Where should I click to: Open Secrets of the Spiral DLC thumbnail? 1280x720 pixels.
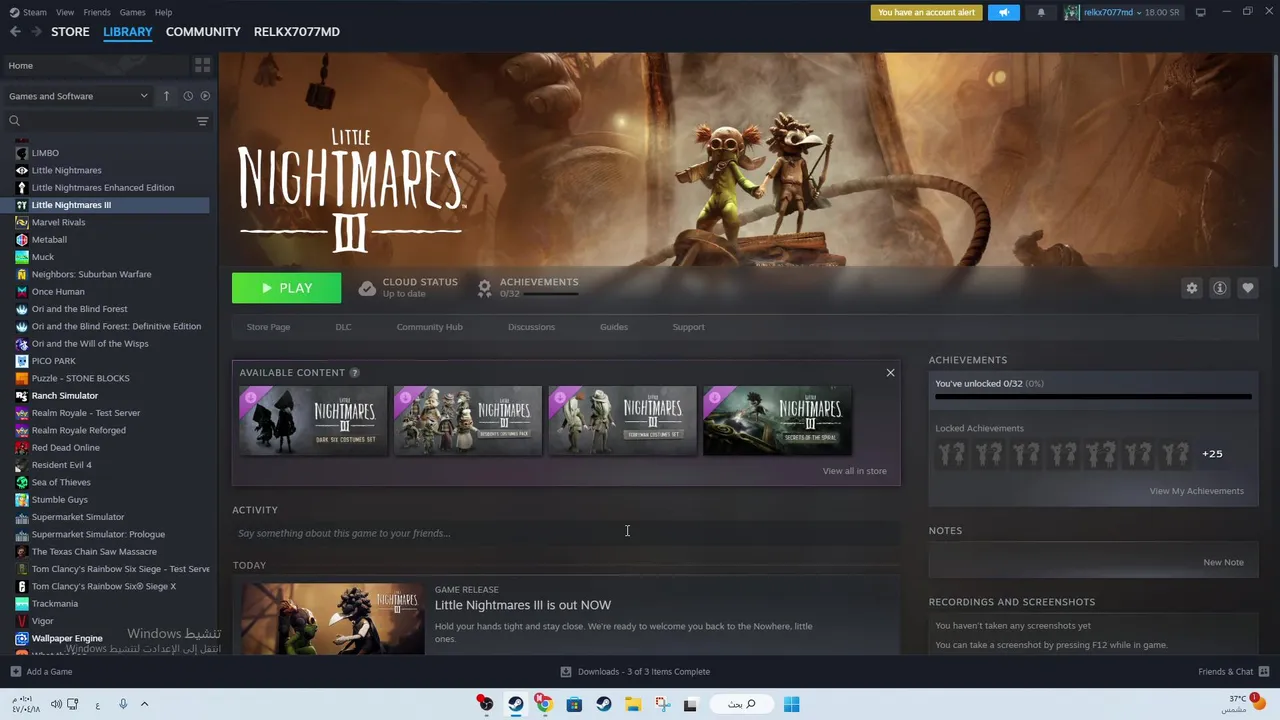(777, 420)
